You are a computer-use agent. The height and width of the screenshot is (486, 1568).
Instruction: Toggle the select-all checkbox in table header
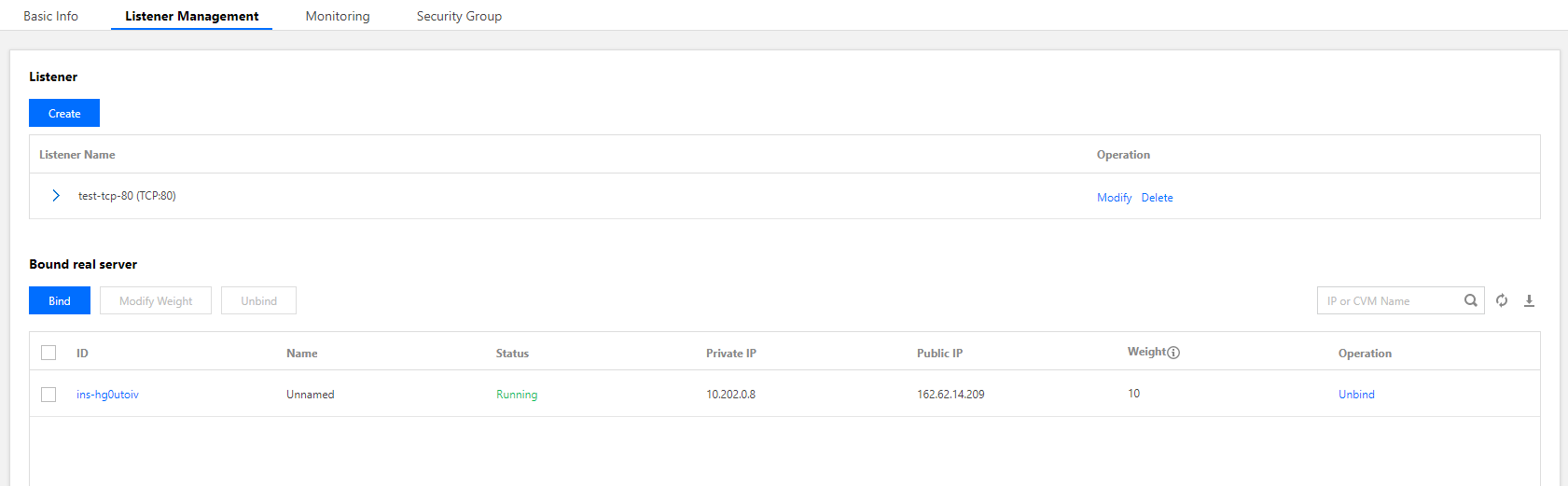[49, 353]
